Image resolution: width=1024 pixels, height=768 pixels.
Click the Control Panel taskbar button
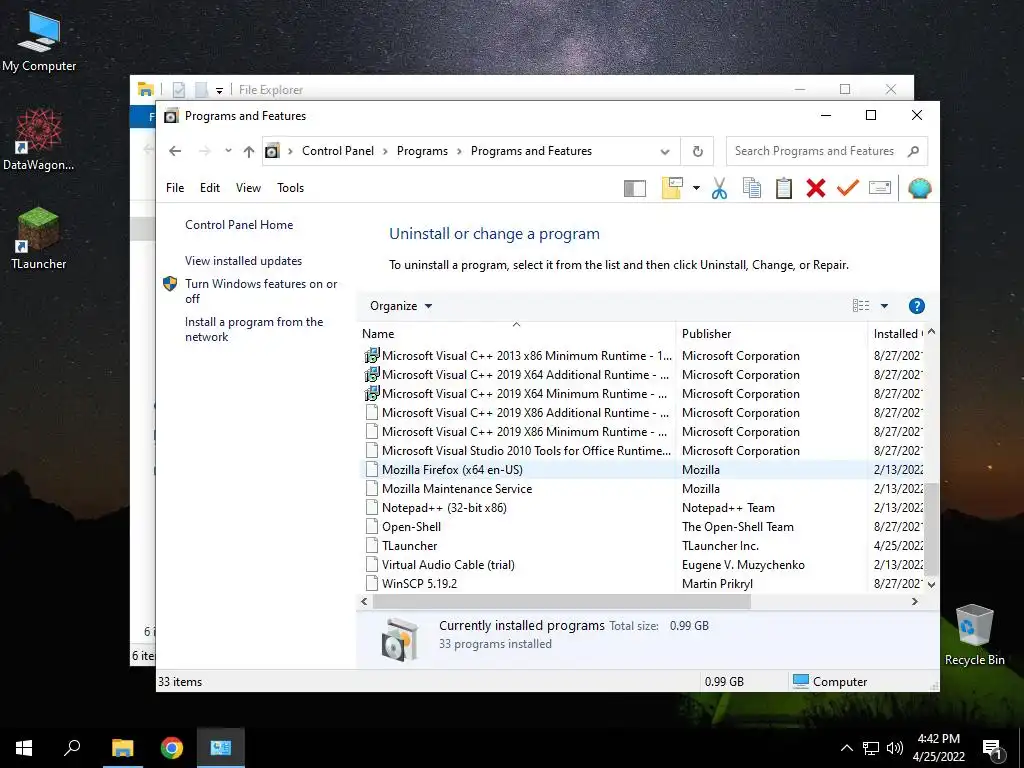(221, 748)
